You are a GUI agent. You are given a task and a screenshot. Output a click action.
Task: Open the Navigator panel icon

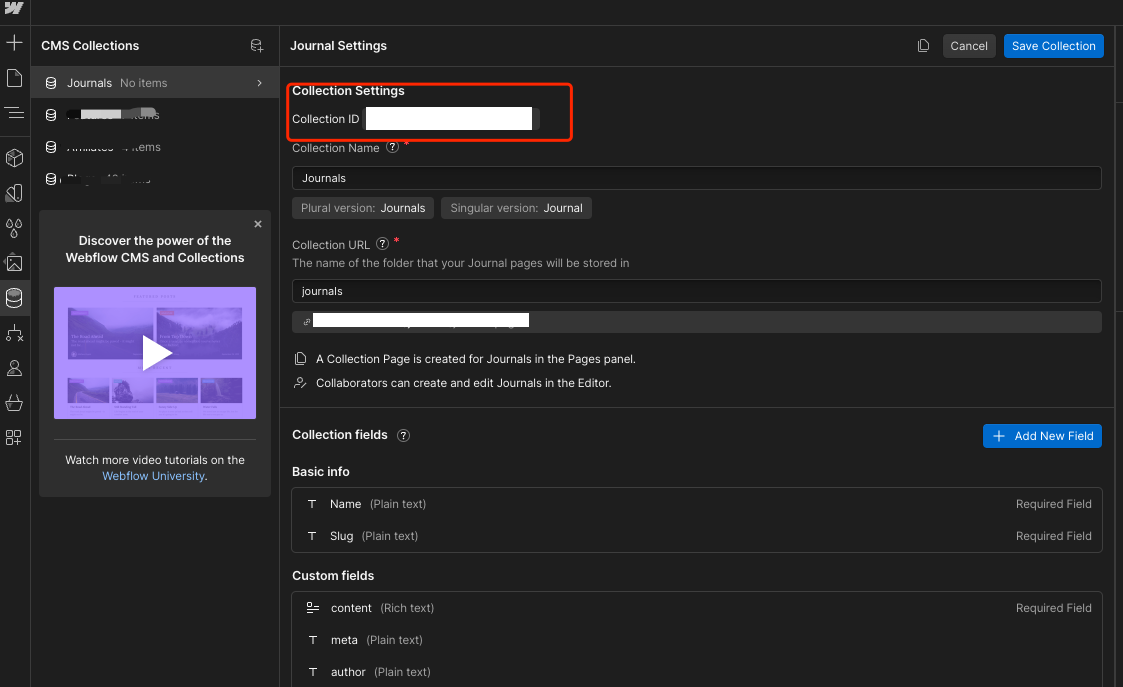[14, 112]
